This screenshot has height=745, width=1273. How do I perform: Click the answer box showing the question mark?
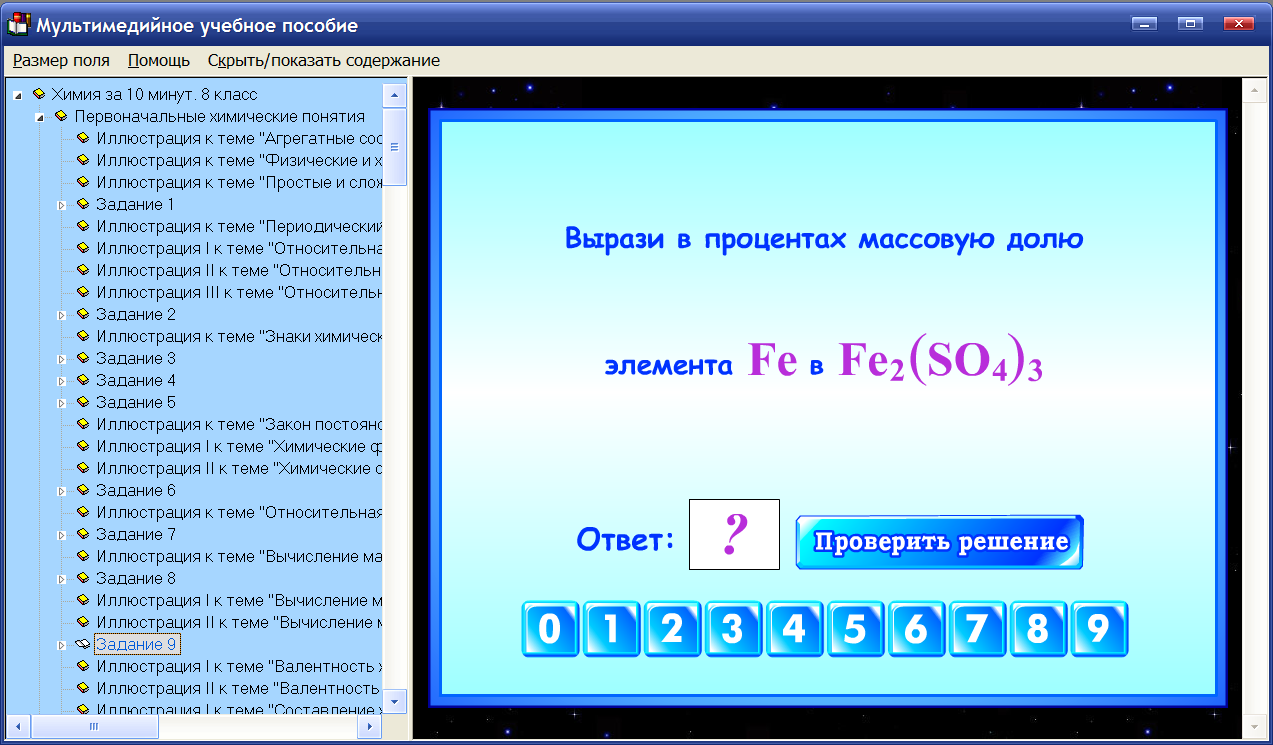(733, 534)
